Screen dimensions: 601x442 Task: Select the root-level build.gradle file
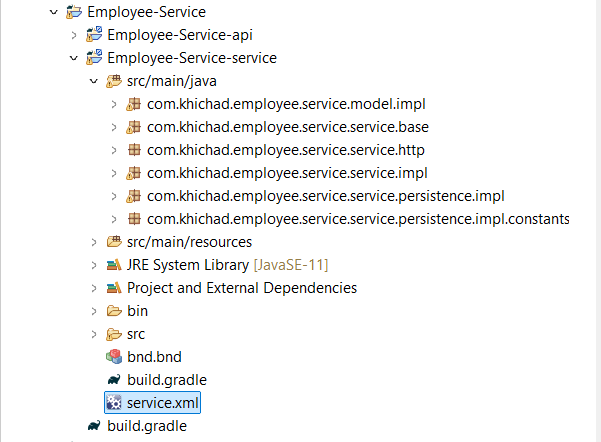147,426
